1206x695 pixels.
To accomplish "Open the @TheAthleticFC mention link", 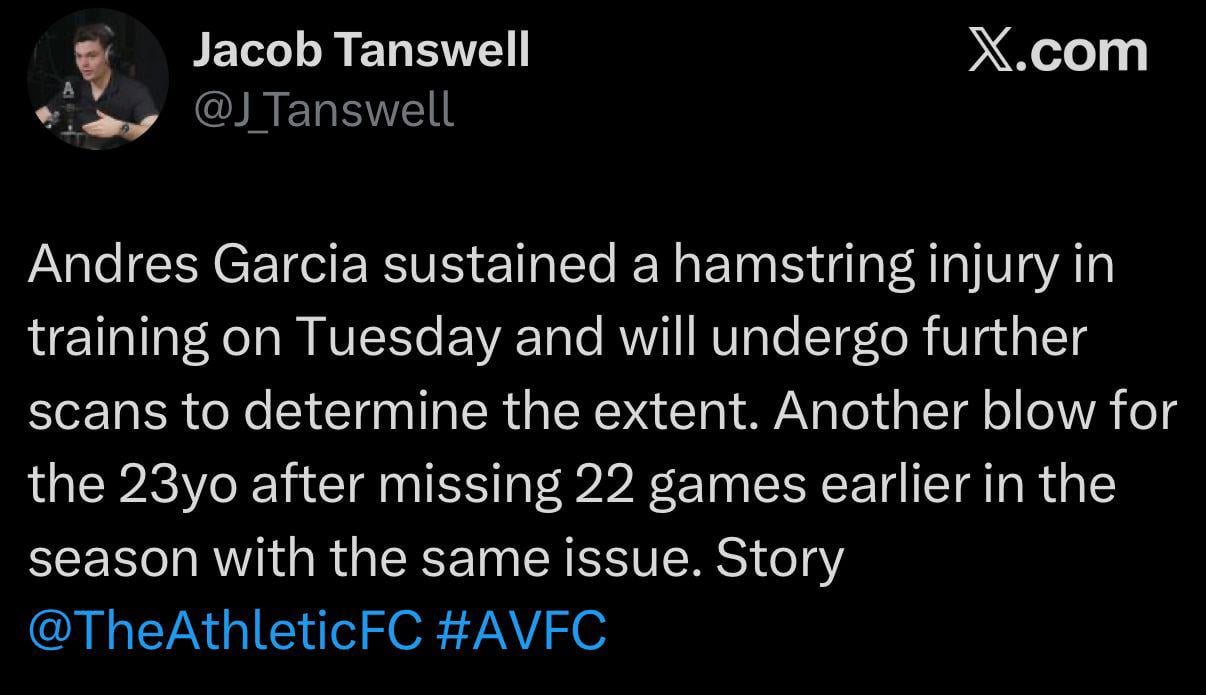I will tap(226, 629).
